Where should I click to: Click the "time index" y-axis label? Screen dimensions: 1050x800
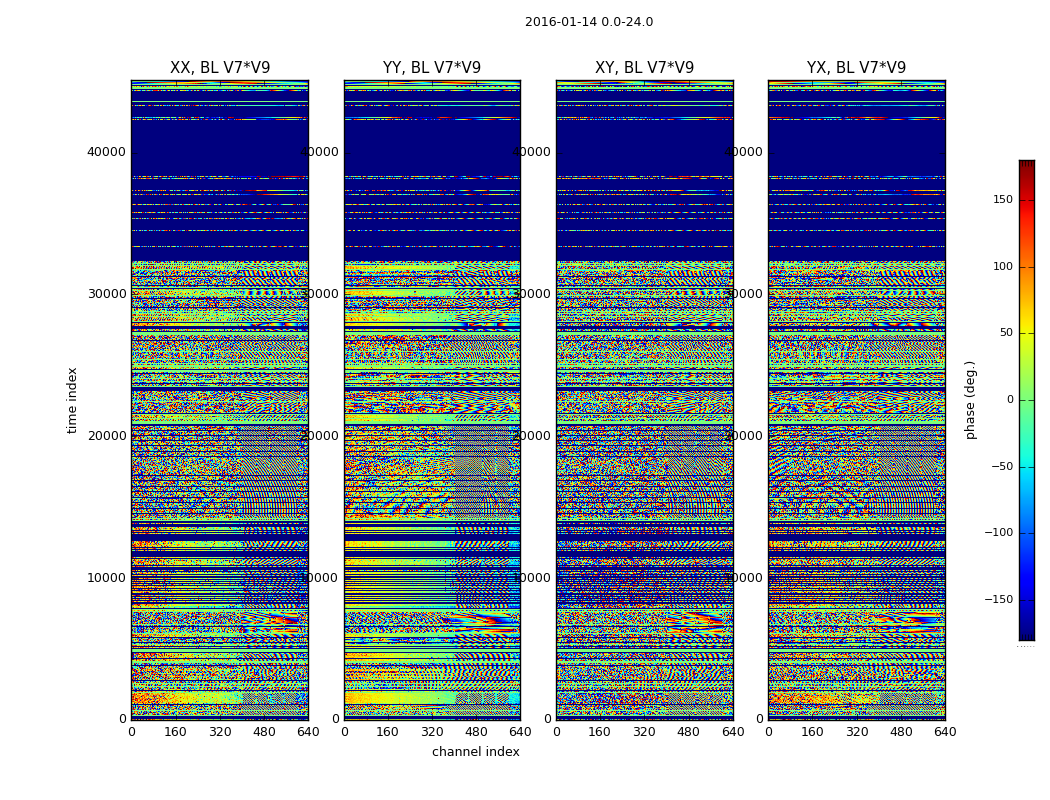pos(72,400)
